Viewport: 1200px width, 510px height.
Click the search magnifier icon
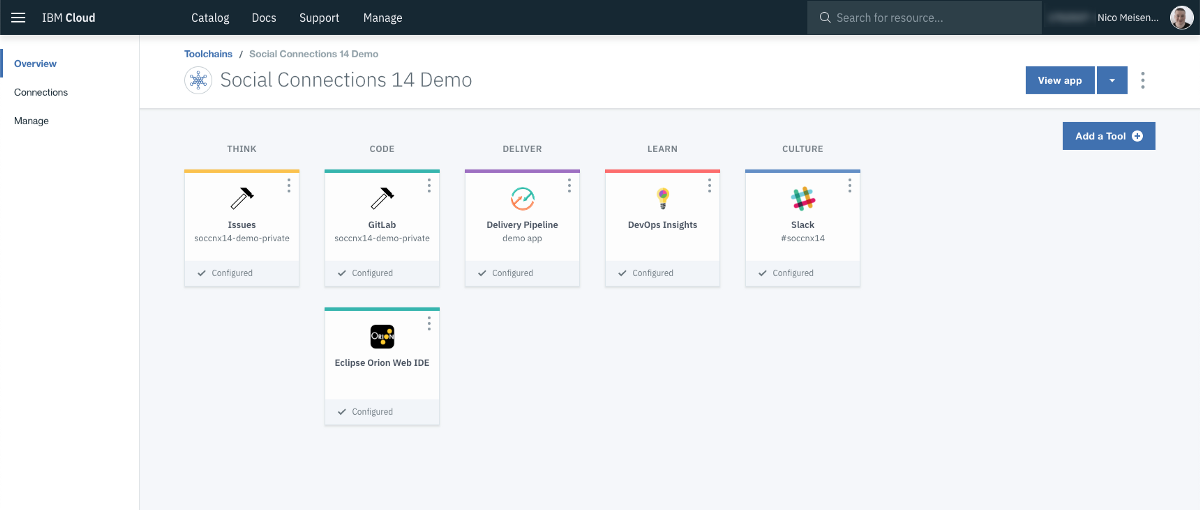(825, 17)
